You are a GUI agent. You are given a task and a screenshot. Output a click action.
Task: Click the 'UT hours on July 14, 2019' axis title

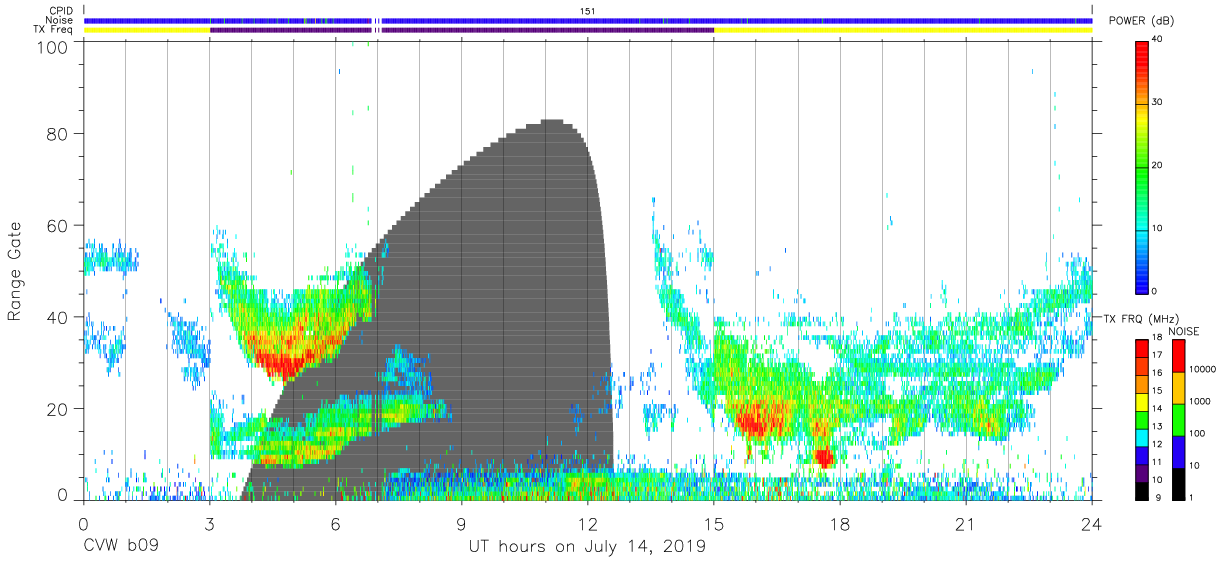click(588, 547)
